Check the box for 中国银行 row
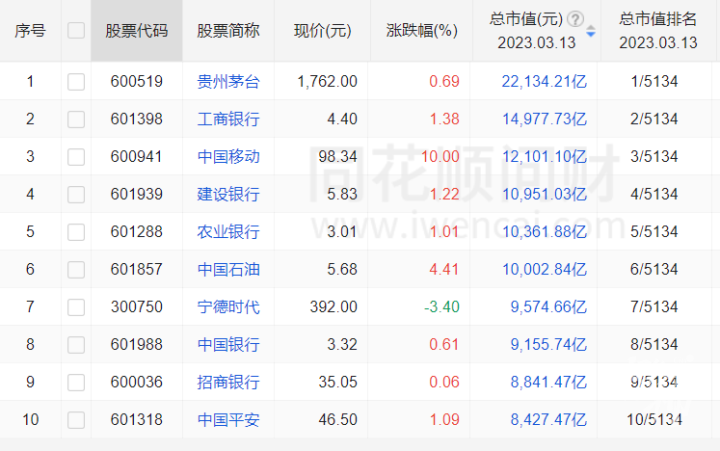Viewport: 720px width, 451px height. [76, 345]
